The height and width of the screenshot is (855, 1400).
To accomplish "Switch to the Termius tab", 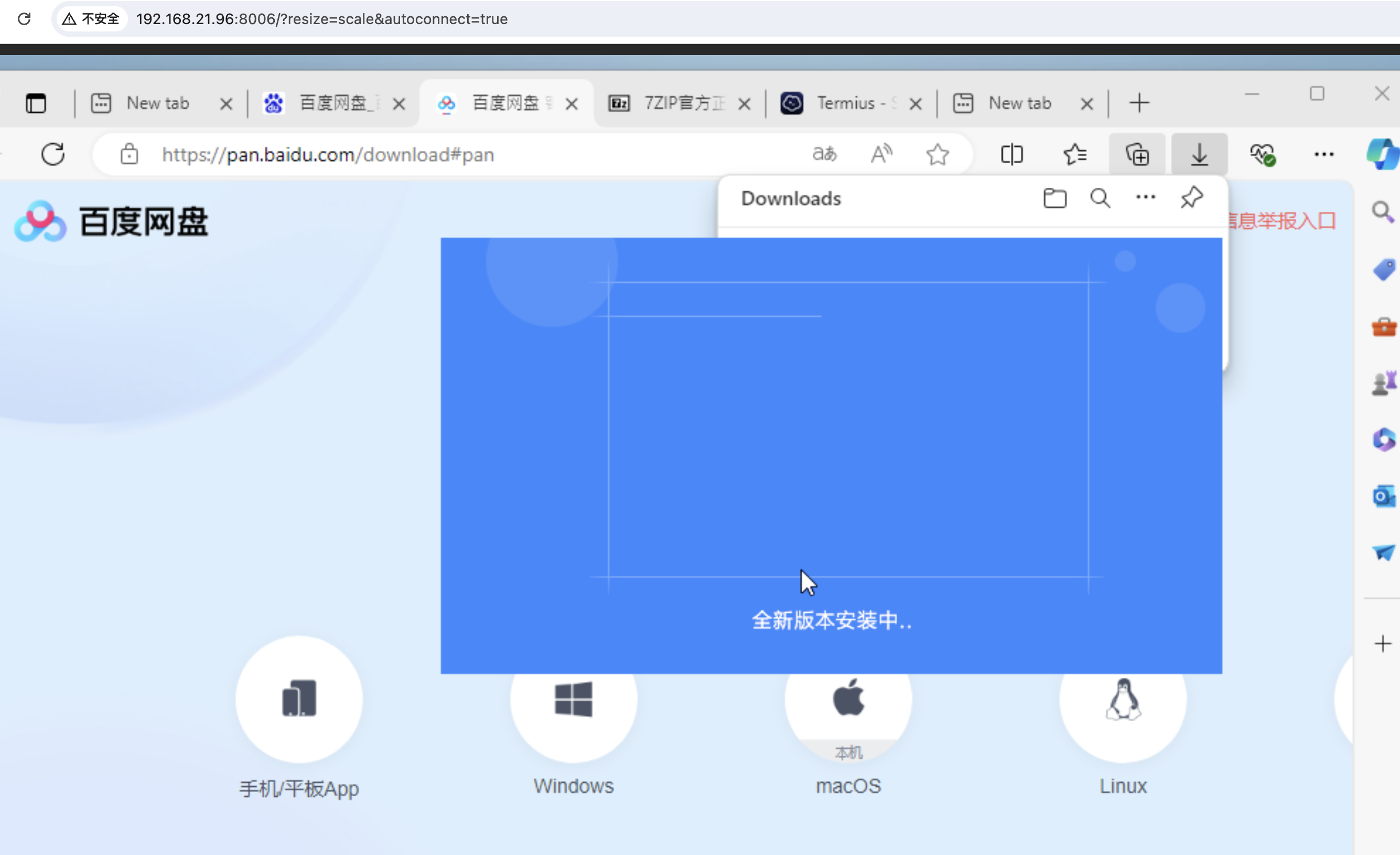I will 845,103.
